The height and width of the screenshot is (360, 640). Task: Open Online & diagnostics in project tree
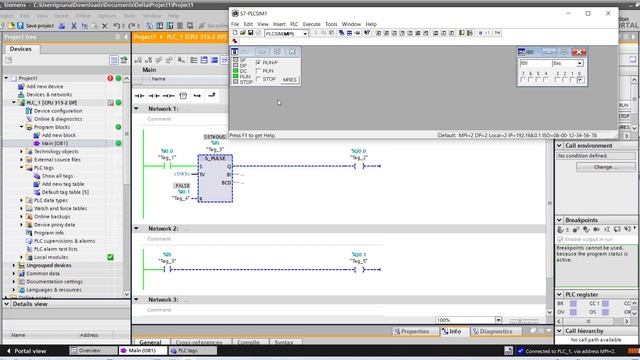pyautogui.click(x=58, y=119)
